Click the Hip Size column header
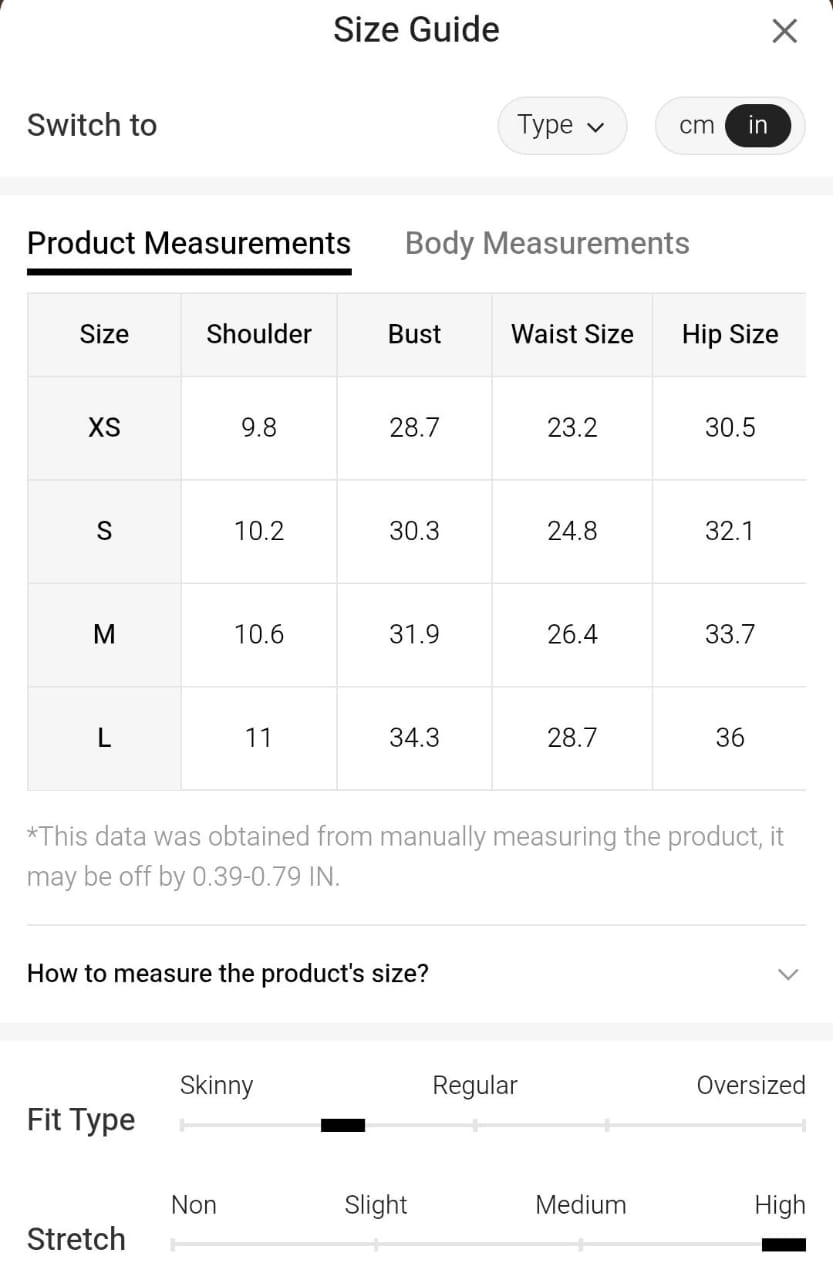 730,334
